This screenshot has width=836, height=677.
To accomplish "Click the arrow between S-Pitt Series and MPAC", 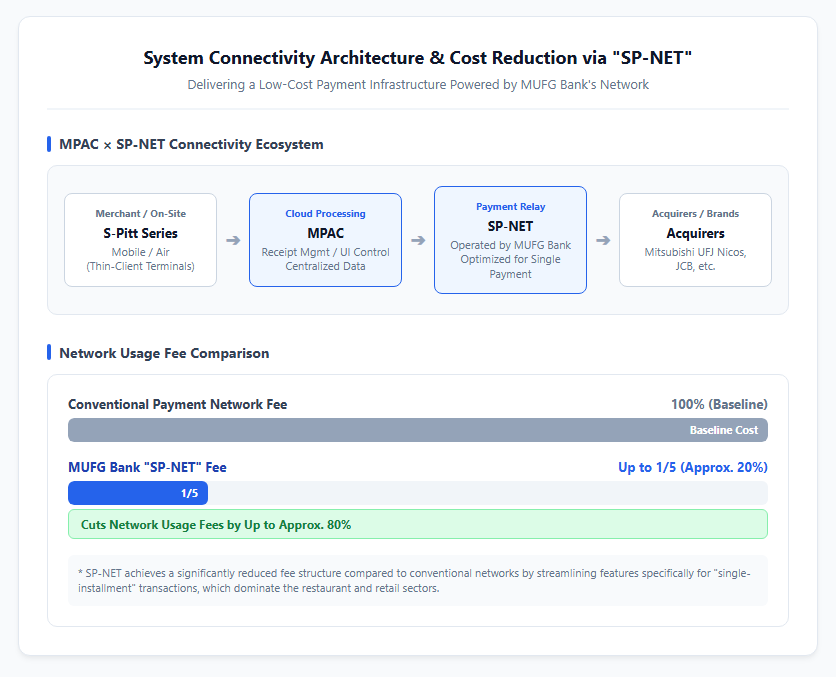I will pyautogui.click(x=233, y=240).
